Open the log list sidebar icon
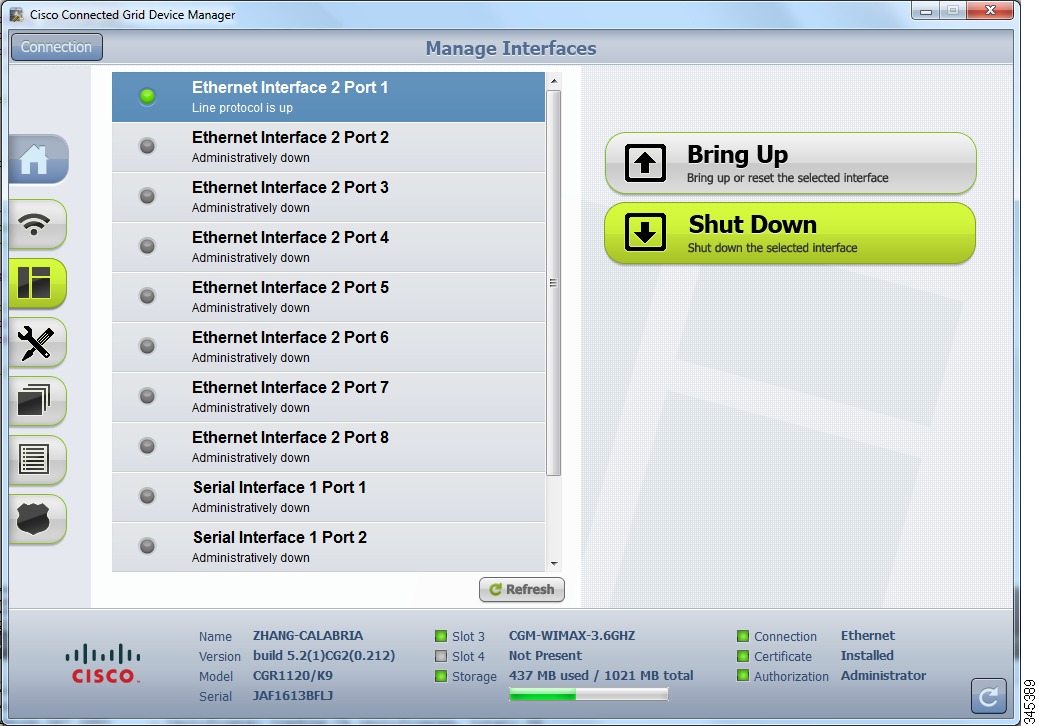Viewport: 1039px width, 726px height. [x=37, y=460]
